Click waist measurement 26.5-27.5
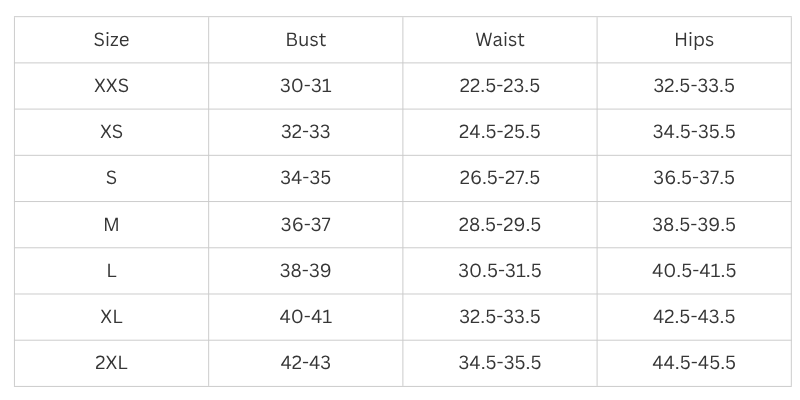The height and width of the screenshot is (400, 800). point(500,178)
